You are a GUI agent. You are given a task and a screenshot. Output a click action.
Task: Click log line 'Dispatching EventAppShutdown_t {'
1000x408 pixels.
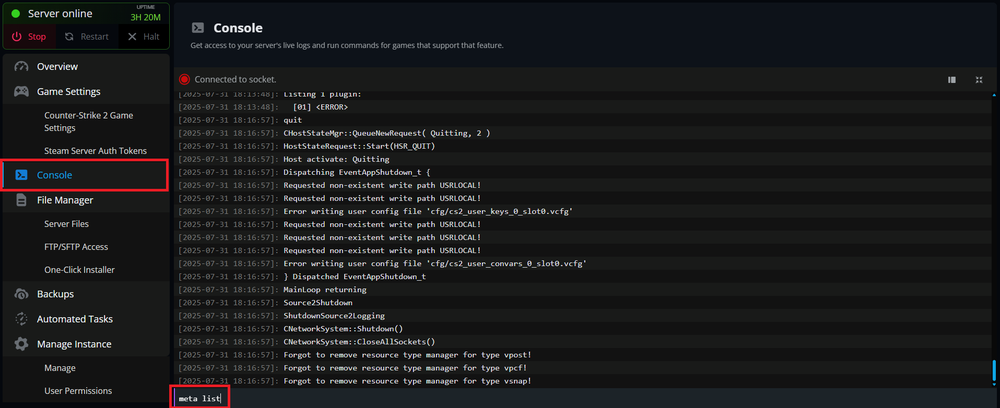point(357,172)
